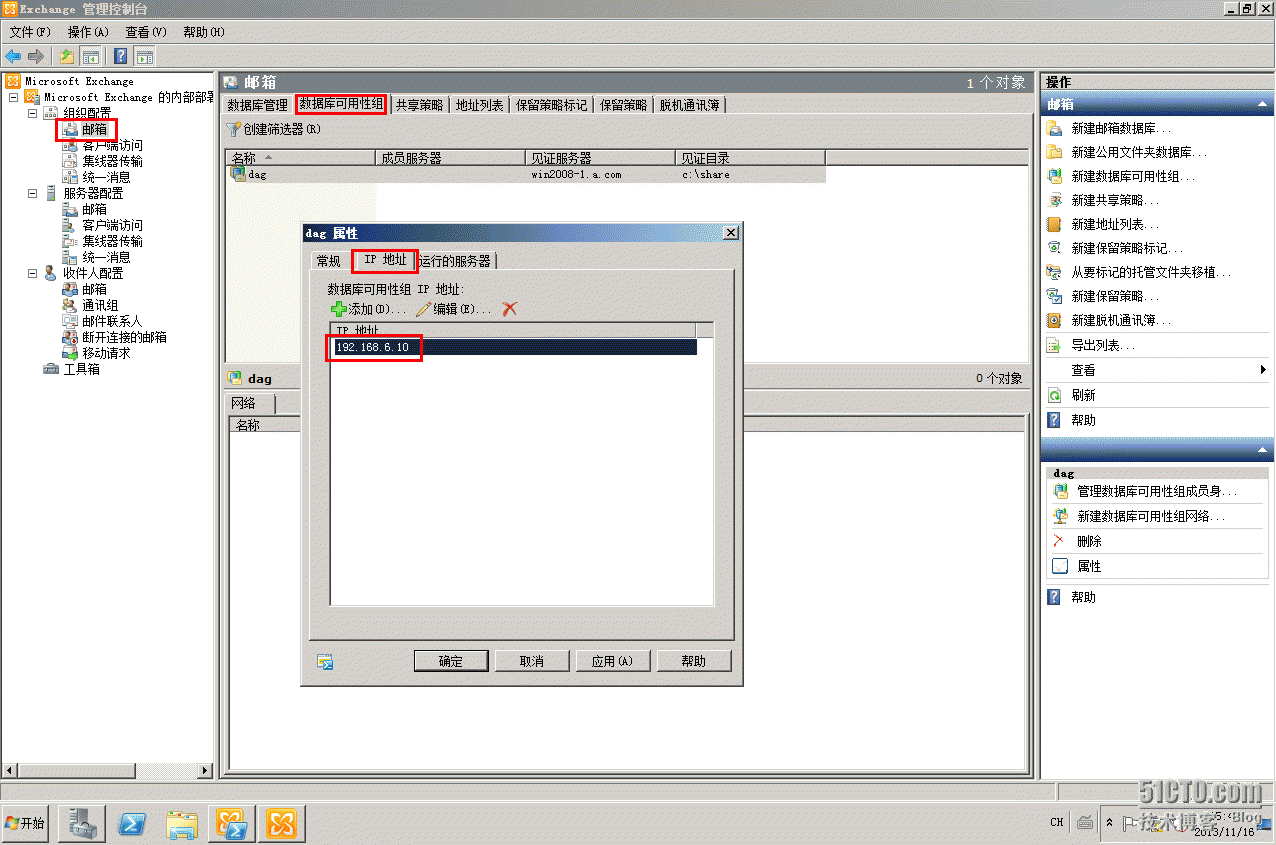1276x845 pixels.
Task: Select the dag row in the list
Action: click(x=527, y=174)
